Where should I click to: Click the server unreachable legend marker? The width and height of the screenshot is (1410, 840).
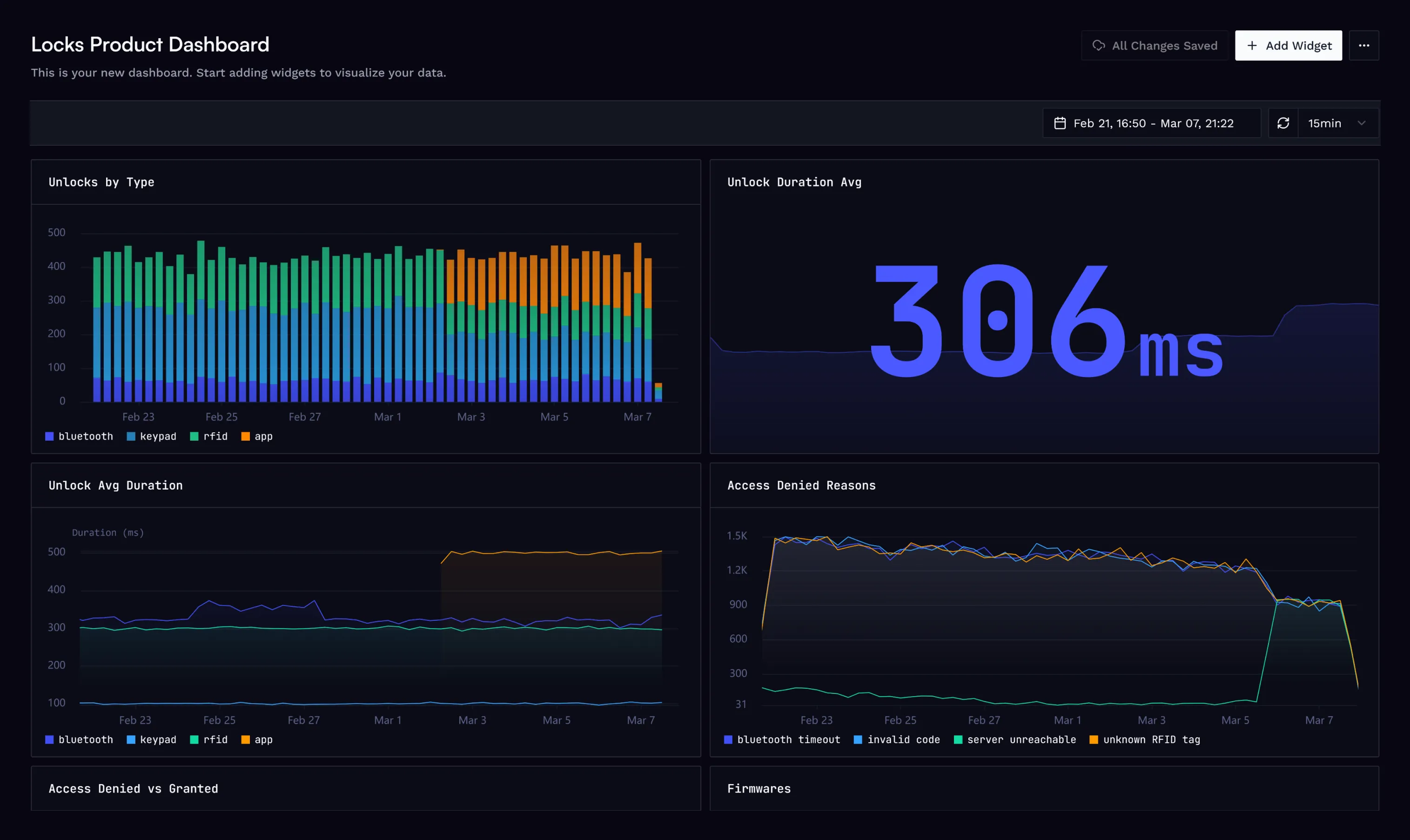[958, 739]
